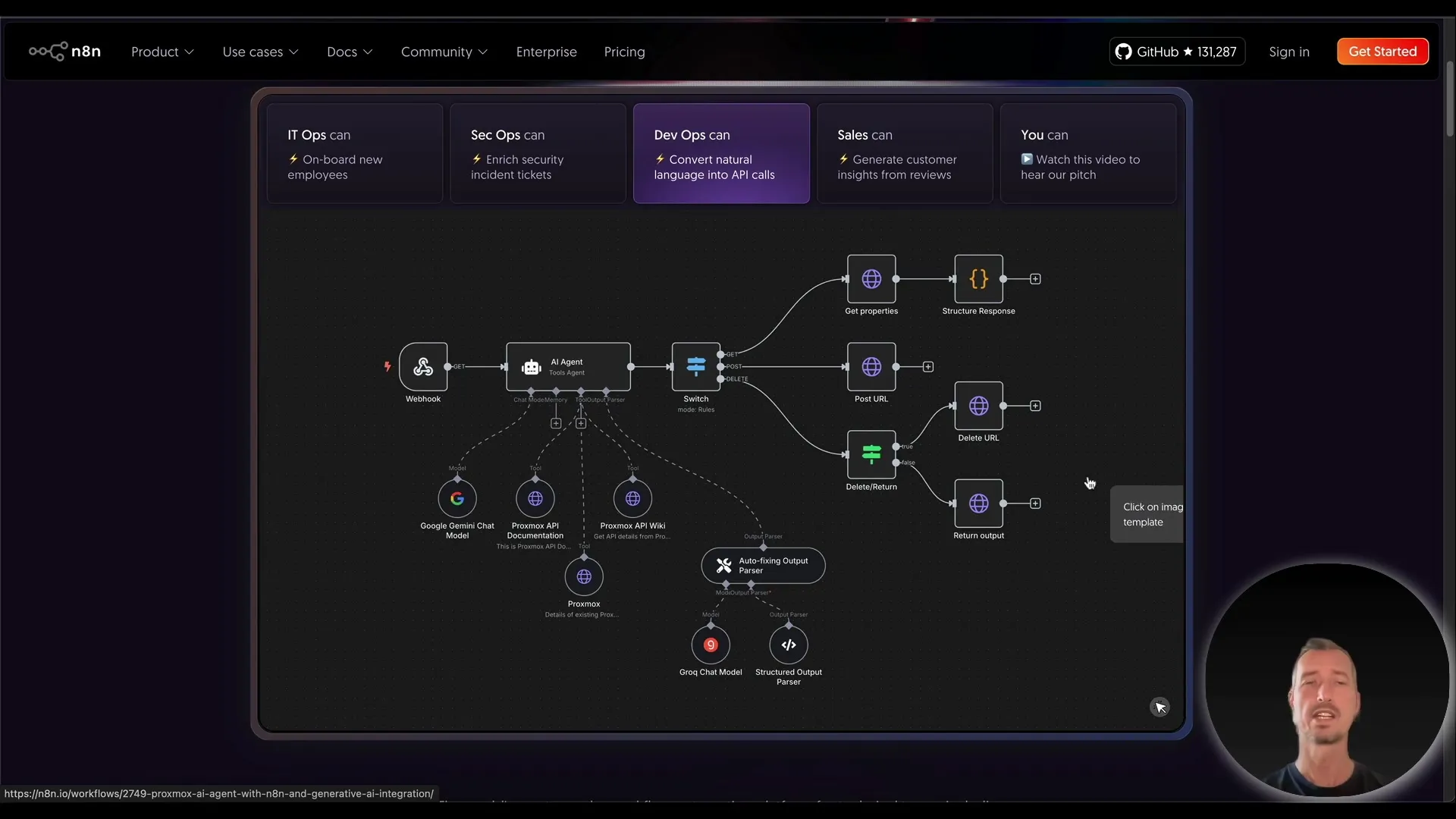
Task: Click the Delete URL node
Action: (977, 406)
